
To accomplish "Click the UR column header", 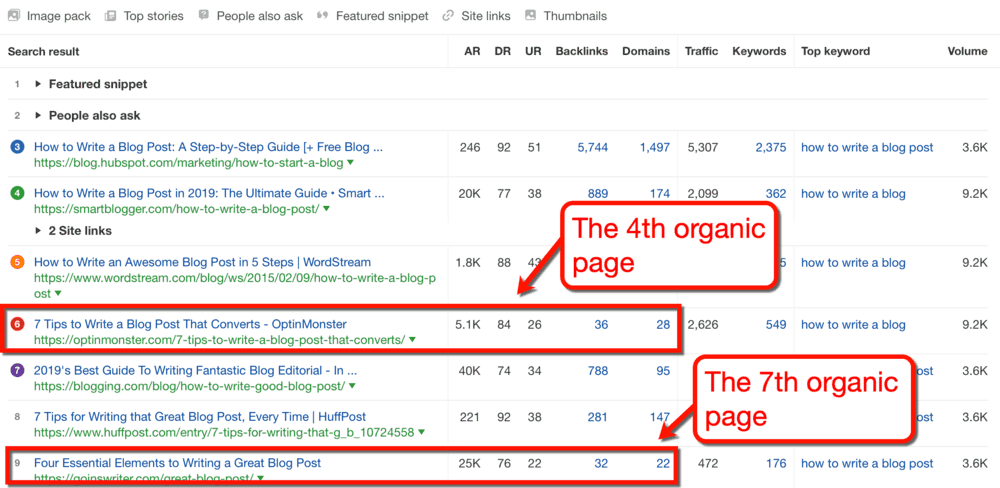I will coord(533,52).
